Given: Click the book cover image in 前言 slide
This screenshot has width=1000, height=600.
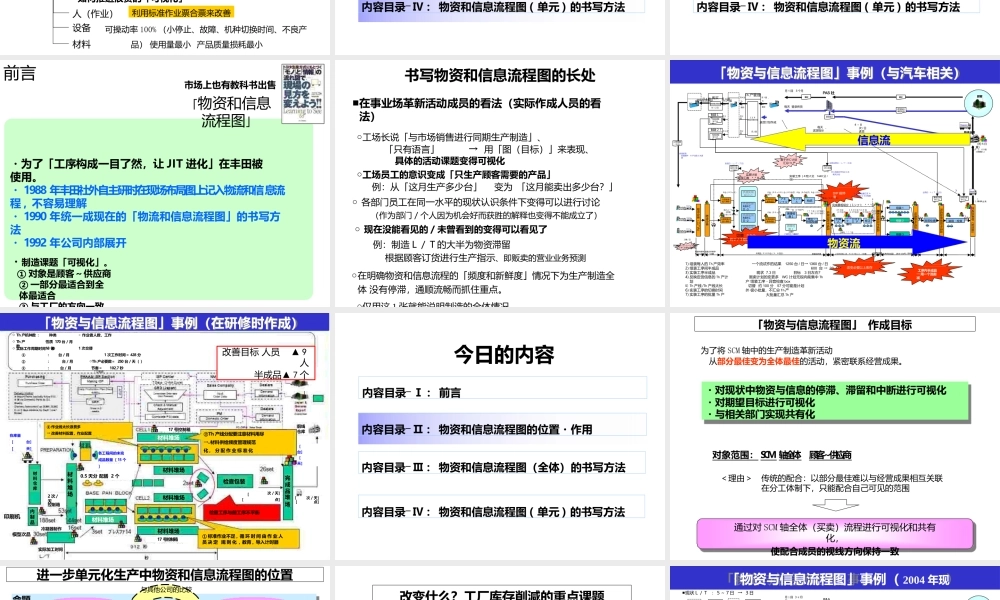Looking at the screenshot, I should coord(303,93).
